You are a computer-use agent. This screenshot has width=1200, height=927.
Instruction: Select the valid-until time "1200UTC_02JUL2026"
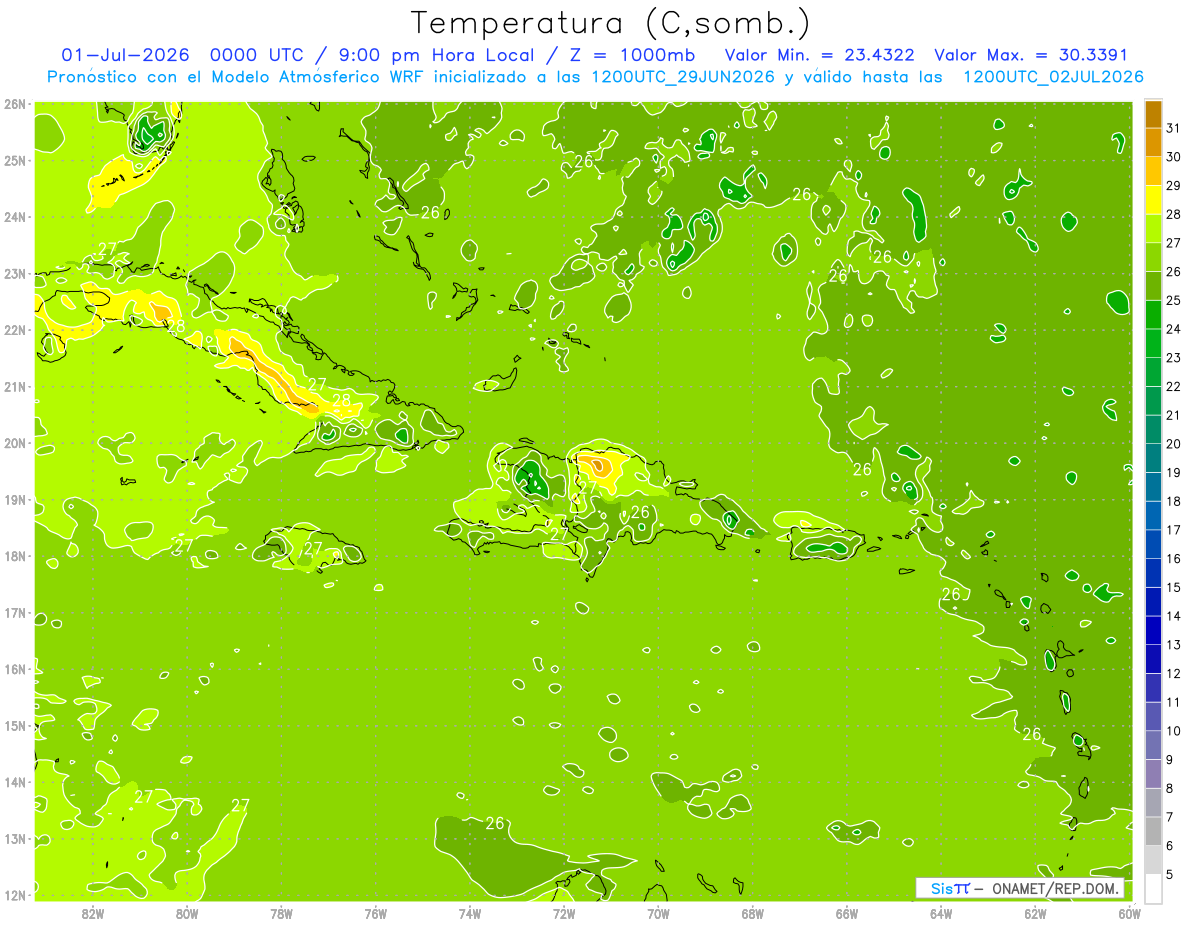1053,77
